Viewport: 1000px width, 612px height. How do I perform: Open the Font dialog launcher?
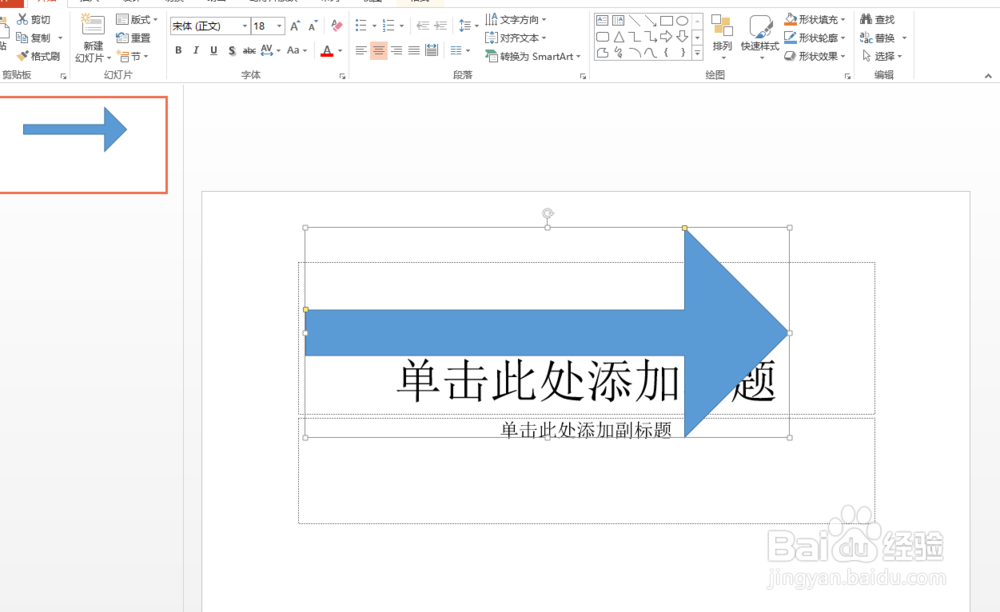pos(342,76)
